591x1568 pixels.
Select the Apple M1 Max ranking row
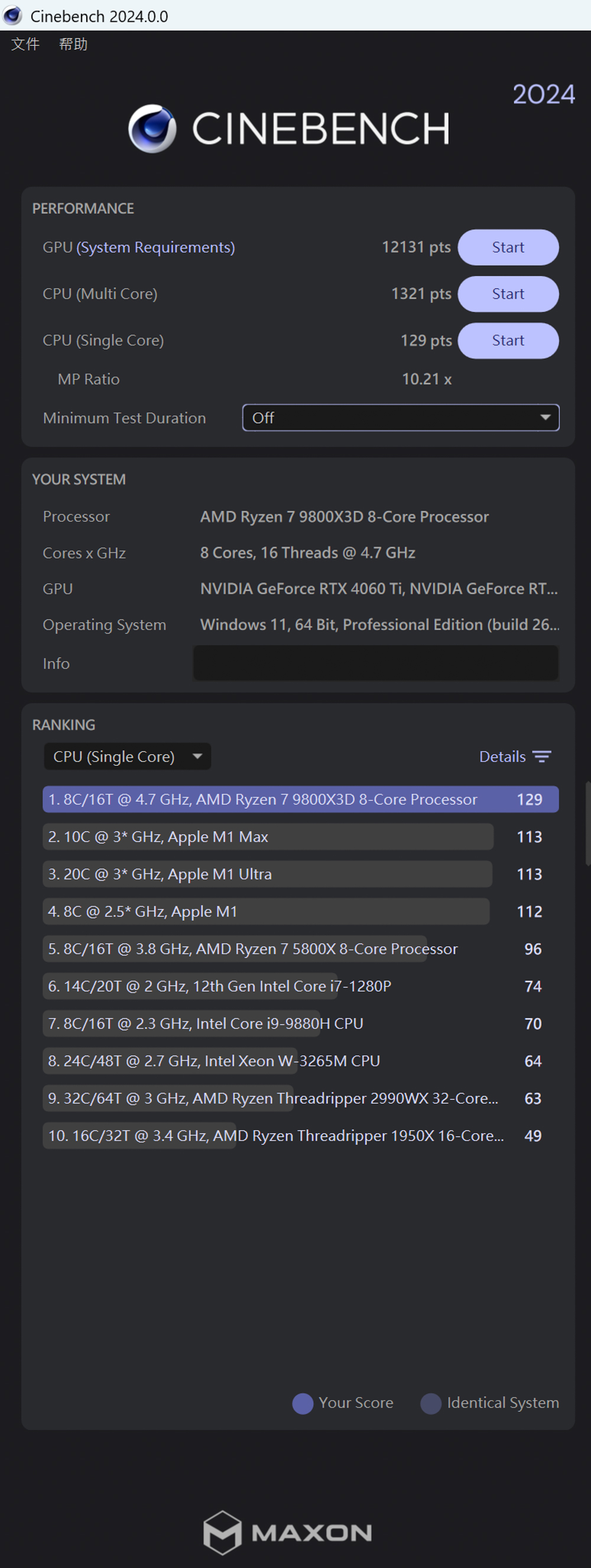click(268, 837)
